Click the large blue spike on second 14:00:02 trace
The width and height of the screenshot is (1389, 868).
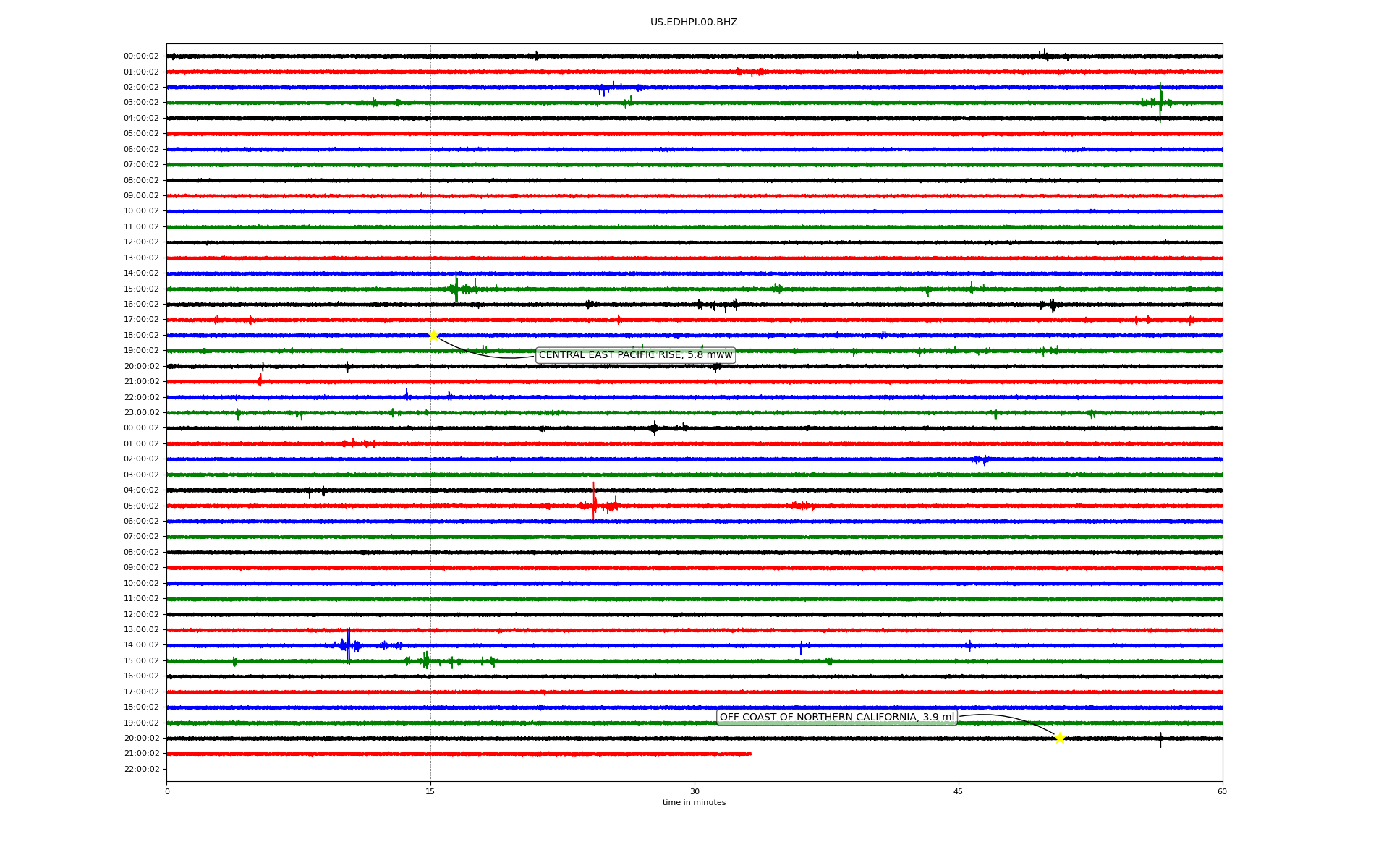(349, 645)
